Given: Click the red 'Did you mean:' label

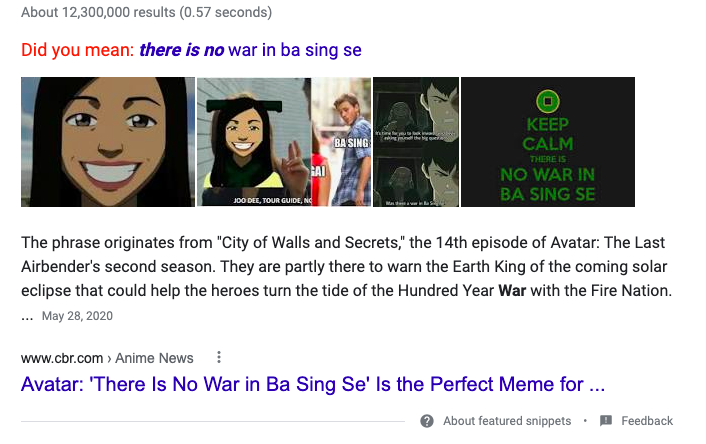Looking at the screenshot, I should pos(77,49).
